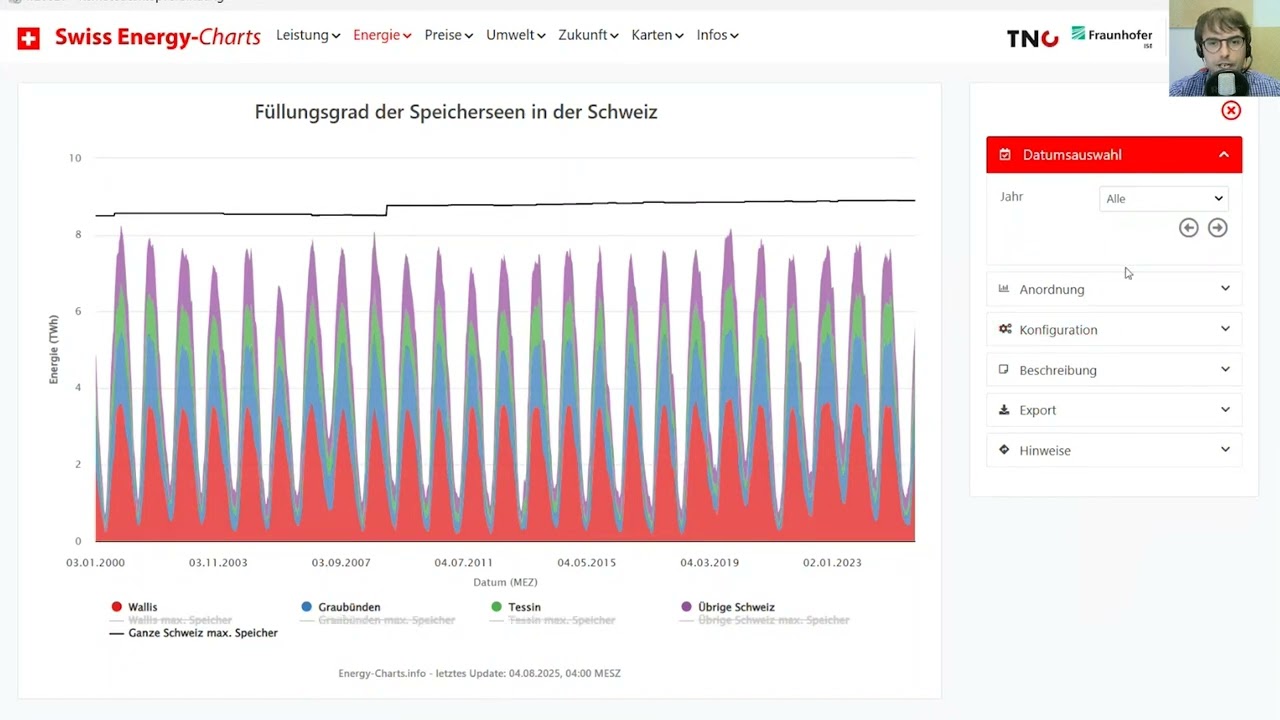Collapse the Datumsauswahl section
This screenshot has height=720, width=1280.
pos(1114,155)
